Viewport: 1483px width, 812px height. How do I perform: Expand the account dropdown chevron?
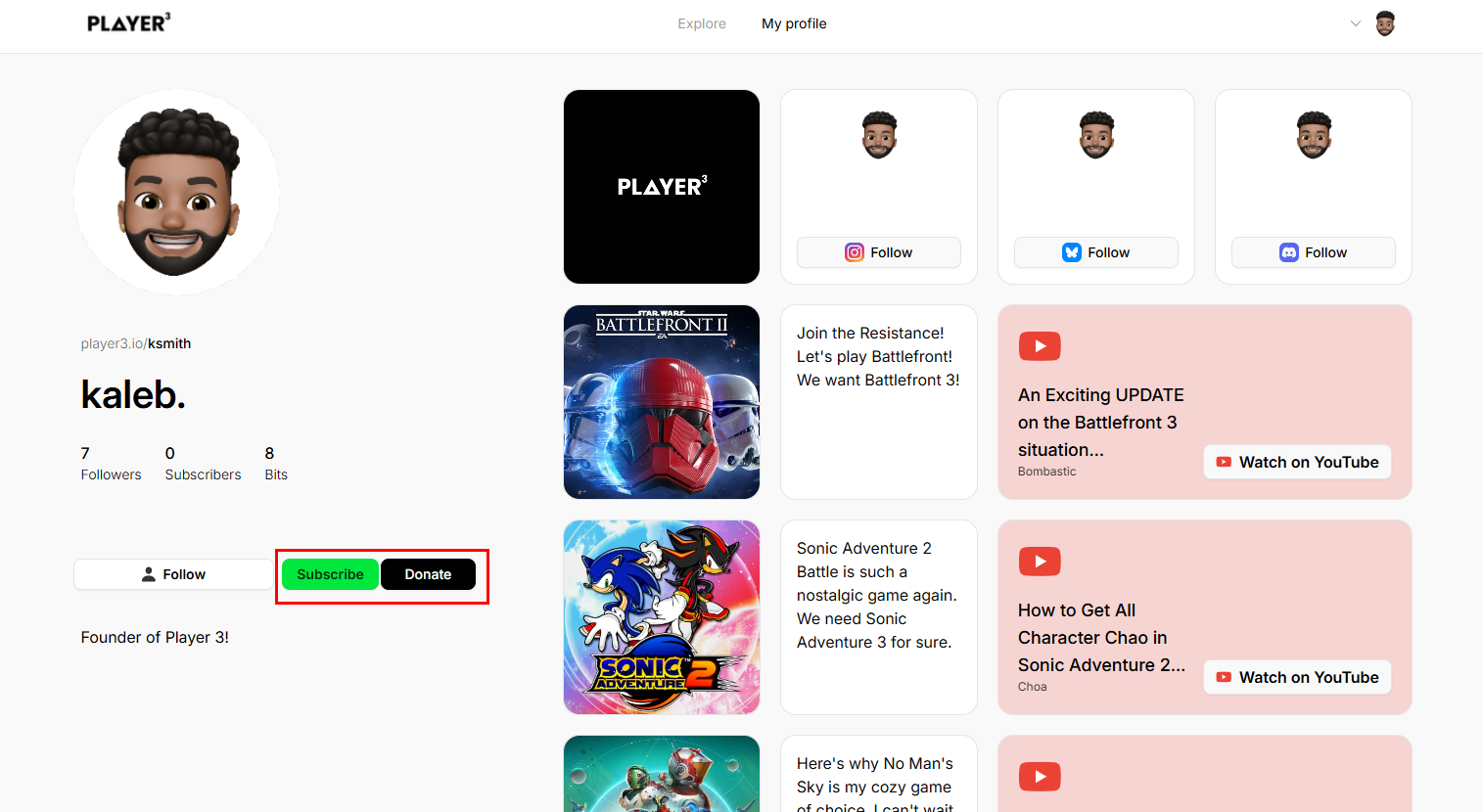point(1355,23)
